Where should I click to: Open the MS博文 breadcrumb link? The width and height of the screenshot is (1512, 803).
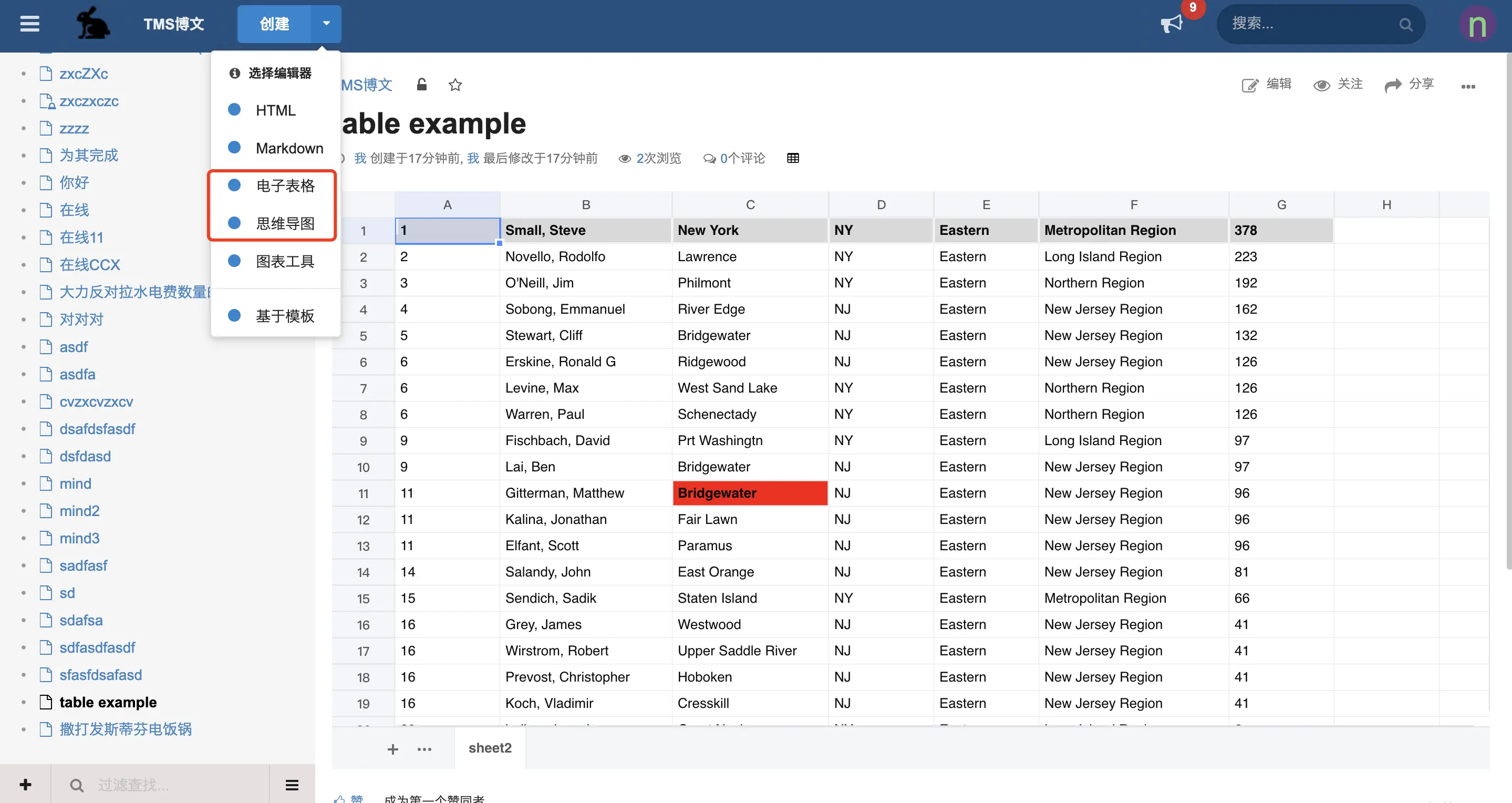(367, 85)
